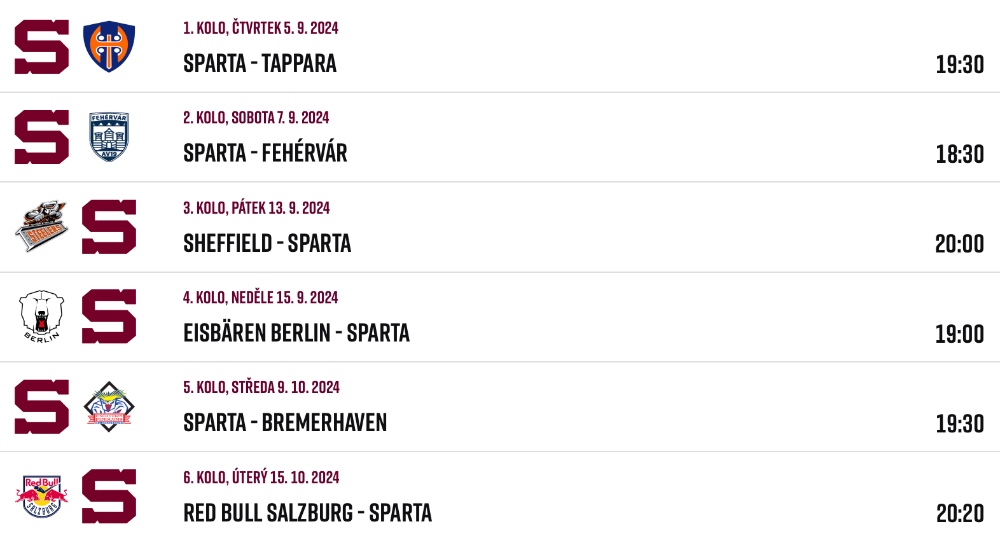
Task: Click Sparta logo in Bremerhaven match row
Action: (42, 407)
